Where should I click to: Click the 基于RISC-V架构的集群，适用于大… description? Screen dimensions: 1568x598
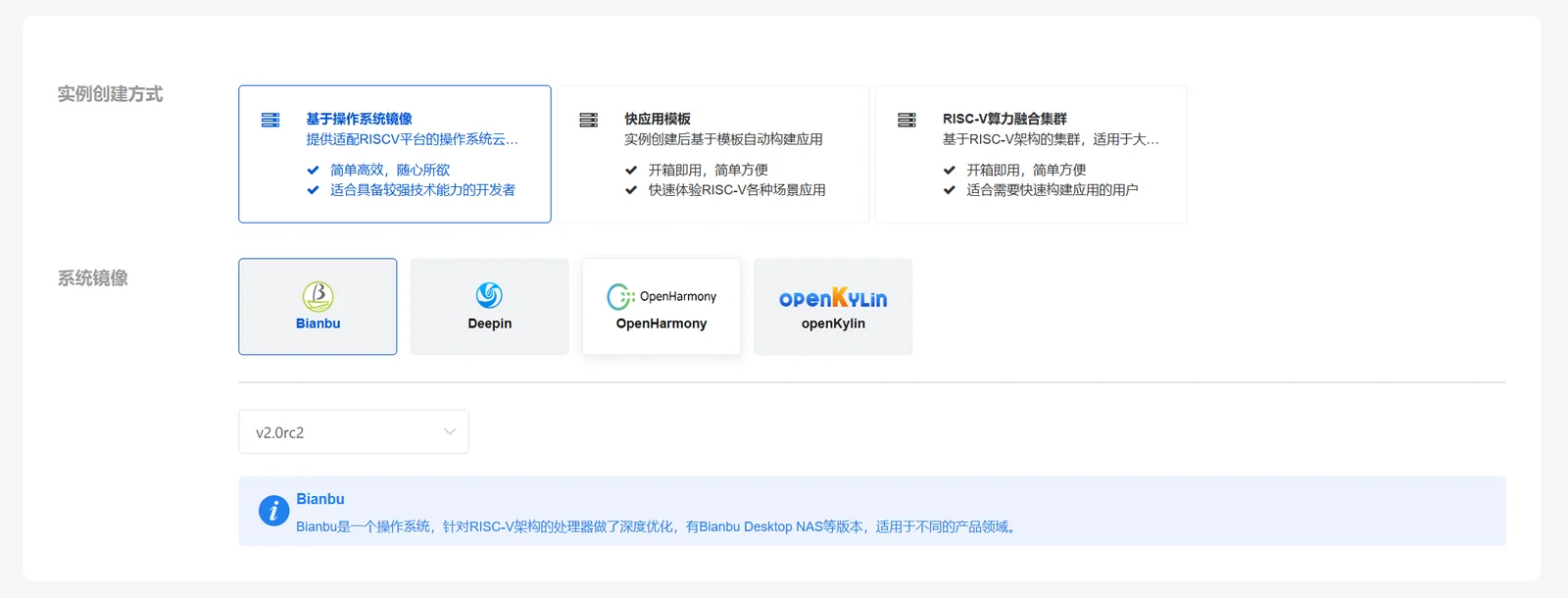point(1051,139)
